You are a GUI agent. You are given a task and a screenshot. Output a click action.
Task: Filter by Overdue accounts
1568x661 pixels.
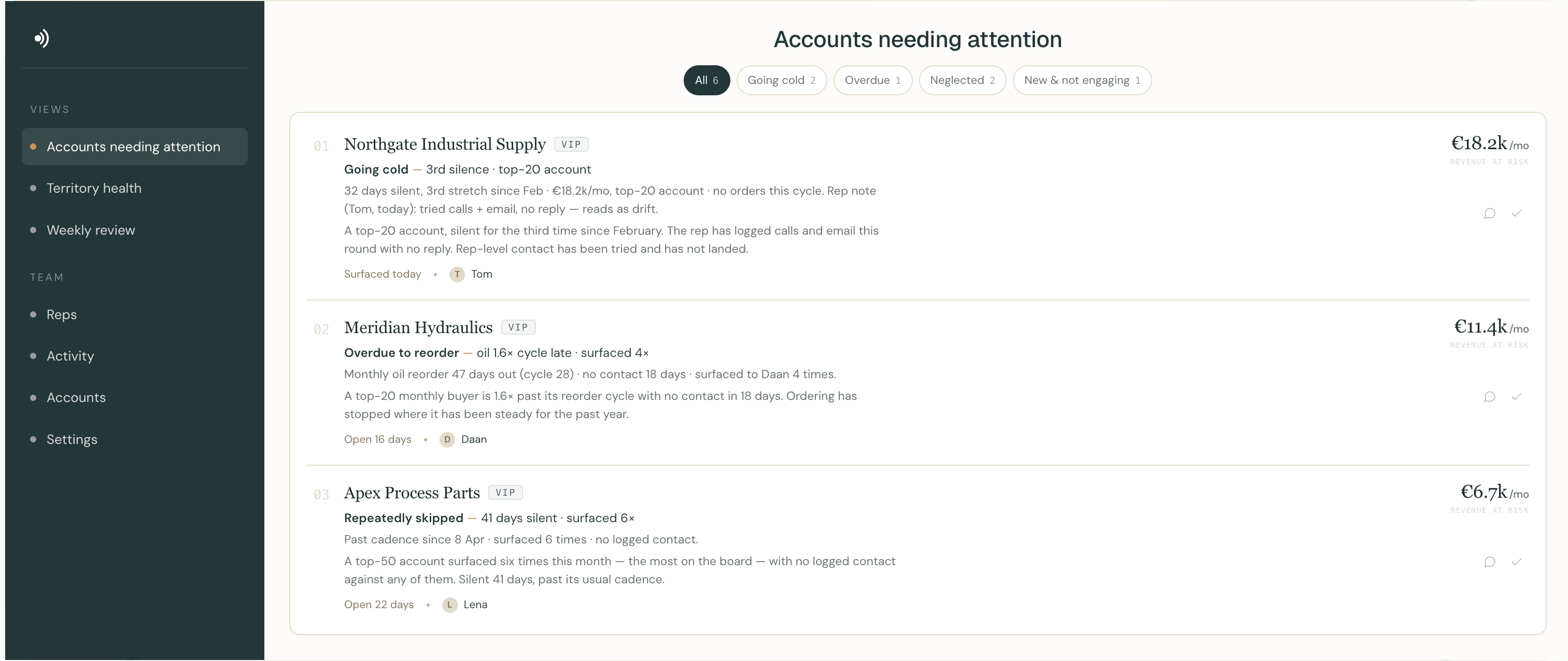pyautogui.click(x=872, y=80)
